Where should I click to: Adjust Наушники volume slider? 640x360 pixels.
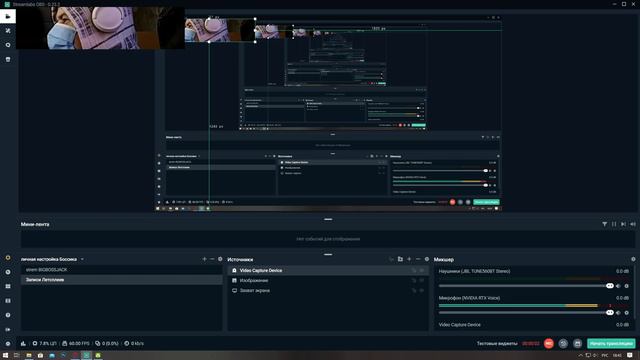(x=526, y=286)
